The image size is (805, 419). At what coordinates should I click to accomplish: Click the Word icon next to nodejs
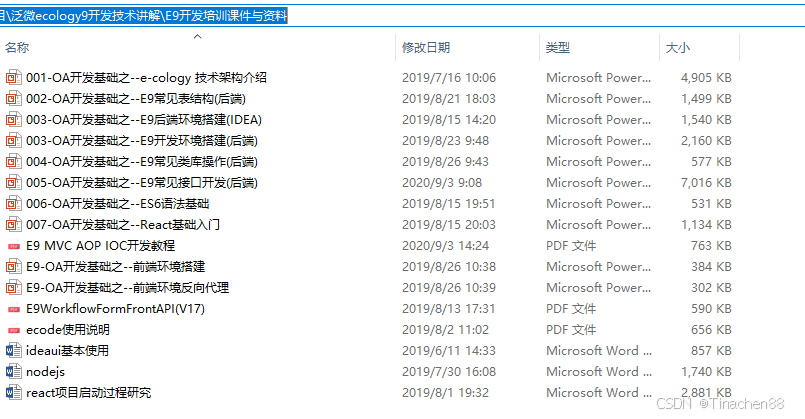click(x=13, y=371)
